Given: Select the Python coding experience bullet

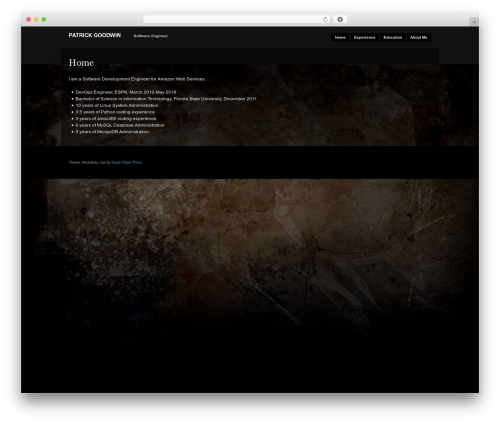Looking at the screenshot, I should (x=115, y=112).
